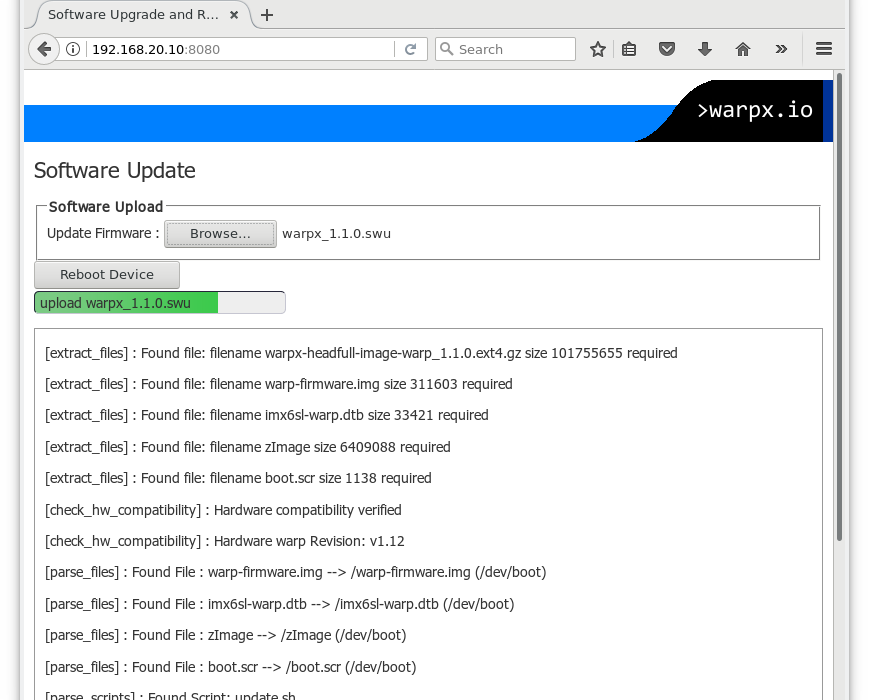
Task: Click the page vertical scrollbar
Action: click(840, 300)
